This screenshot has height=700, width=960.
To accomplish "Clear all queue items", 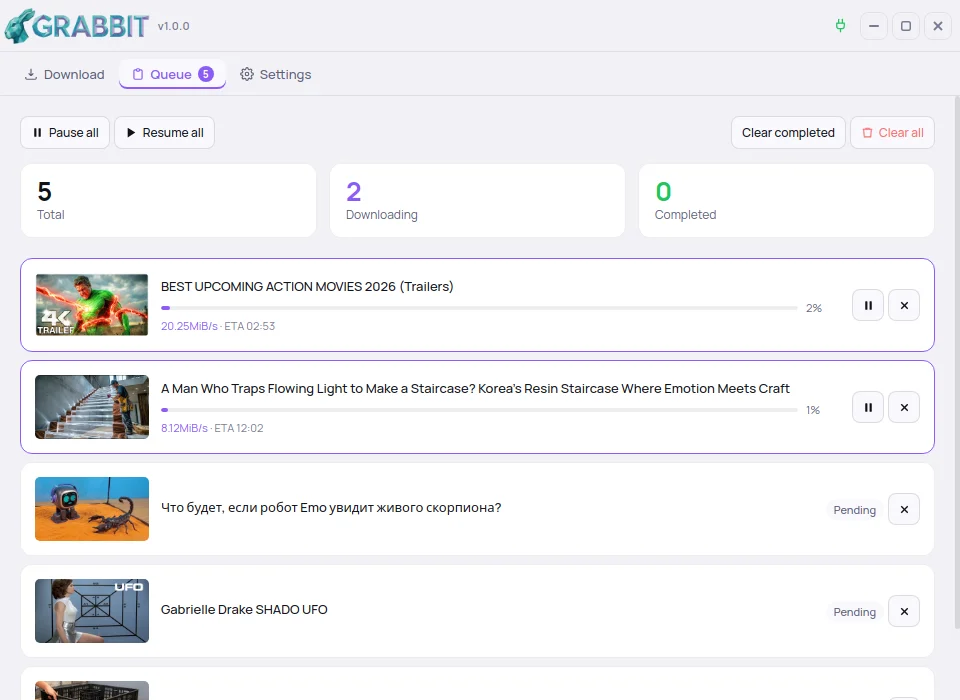I will (x=892, y=132).
